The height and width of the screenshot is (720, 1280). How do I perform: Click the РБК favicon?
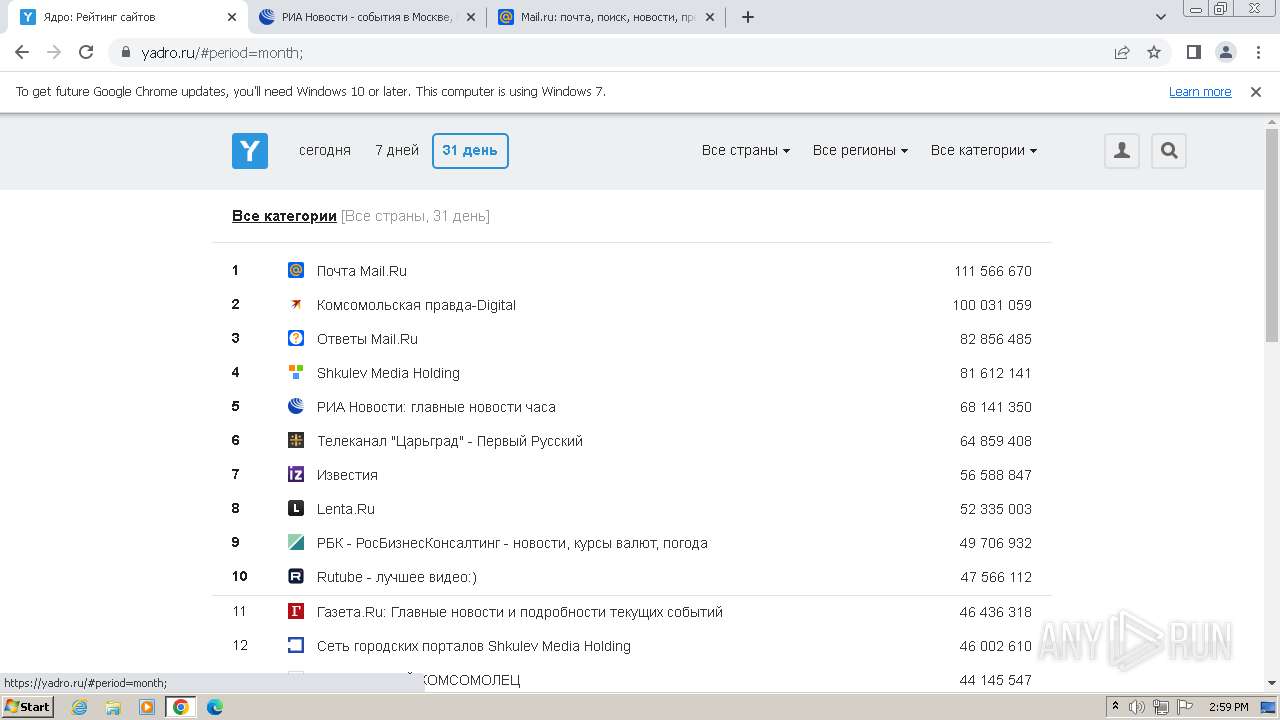[x=296, y=542]
